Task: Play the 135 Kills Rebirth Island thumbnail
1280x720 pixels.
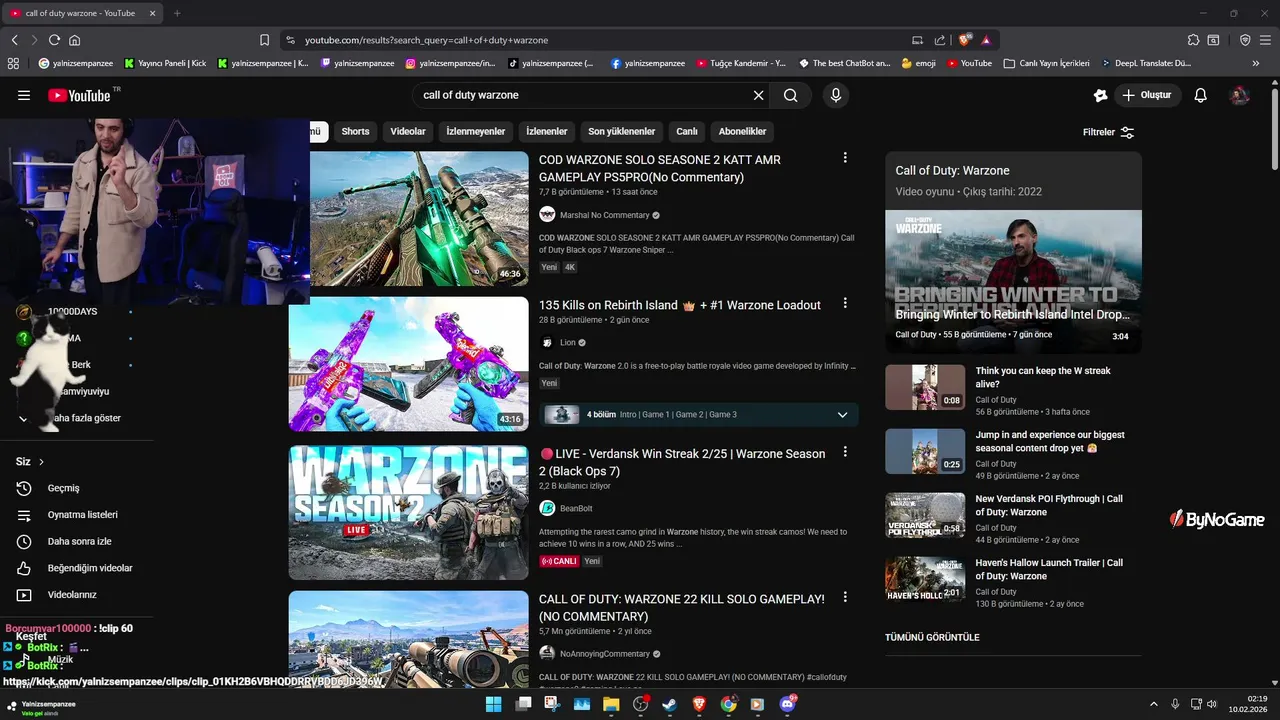Action: click(408, 364)
